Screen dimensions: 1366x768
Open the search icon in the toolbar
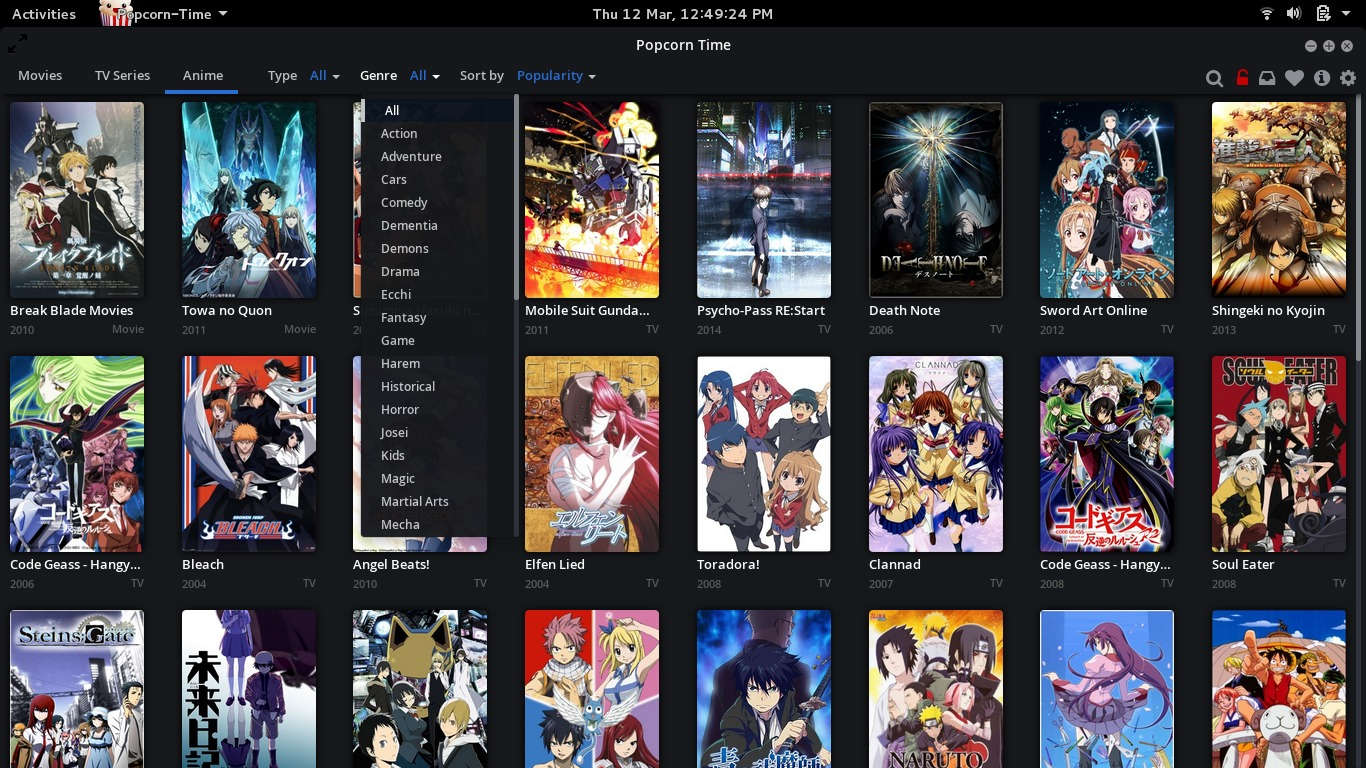pyautogui.click(x=1214, y=77)
